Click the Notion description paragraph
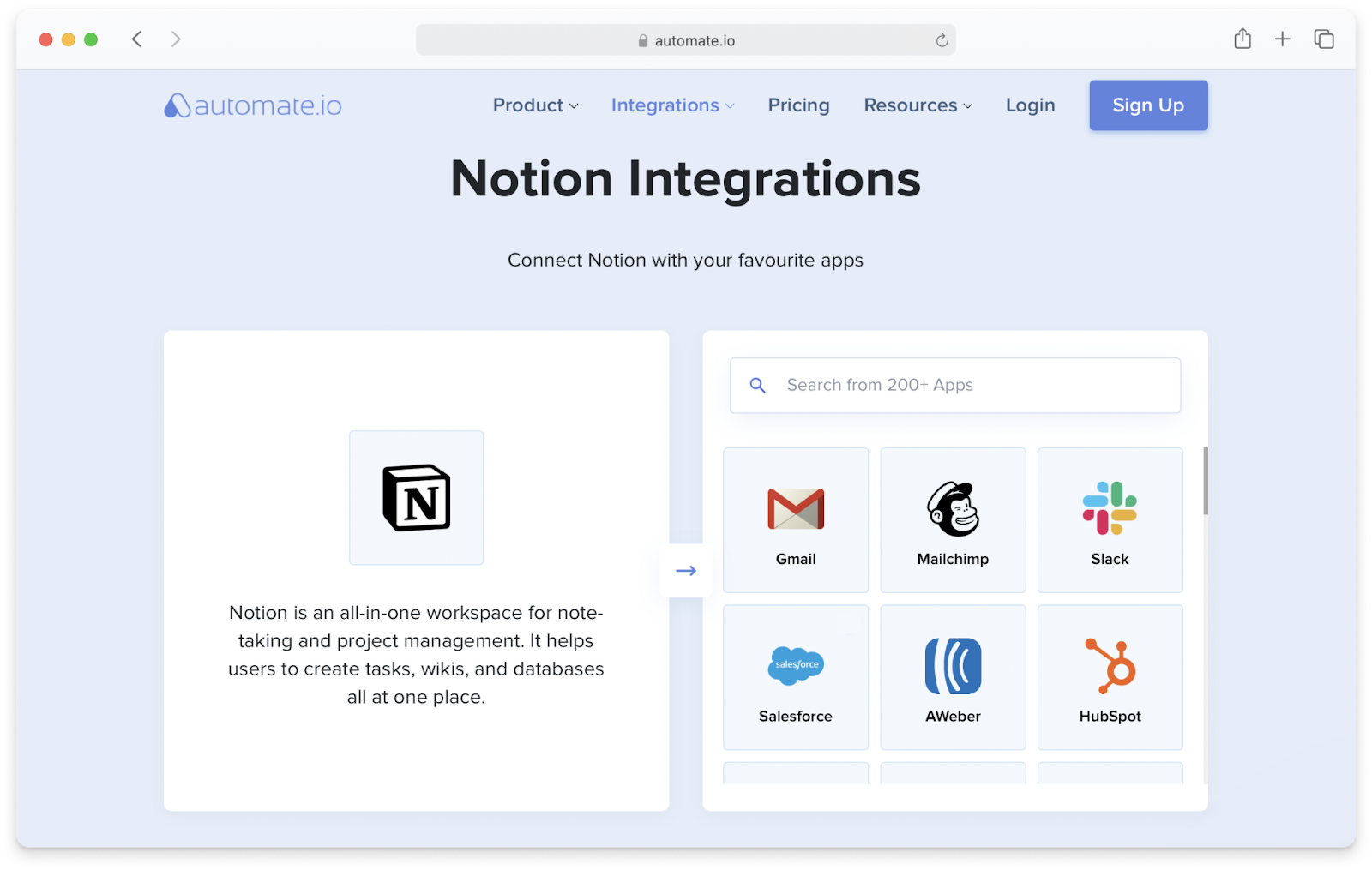The height and width of the screenshot is (870, 1372). coord(417,655)
